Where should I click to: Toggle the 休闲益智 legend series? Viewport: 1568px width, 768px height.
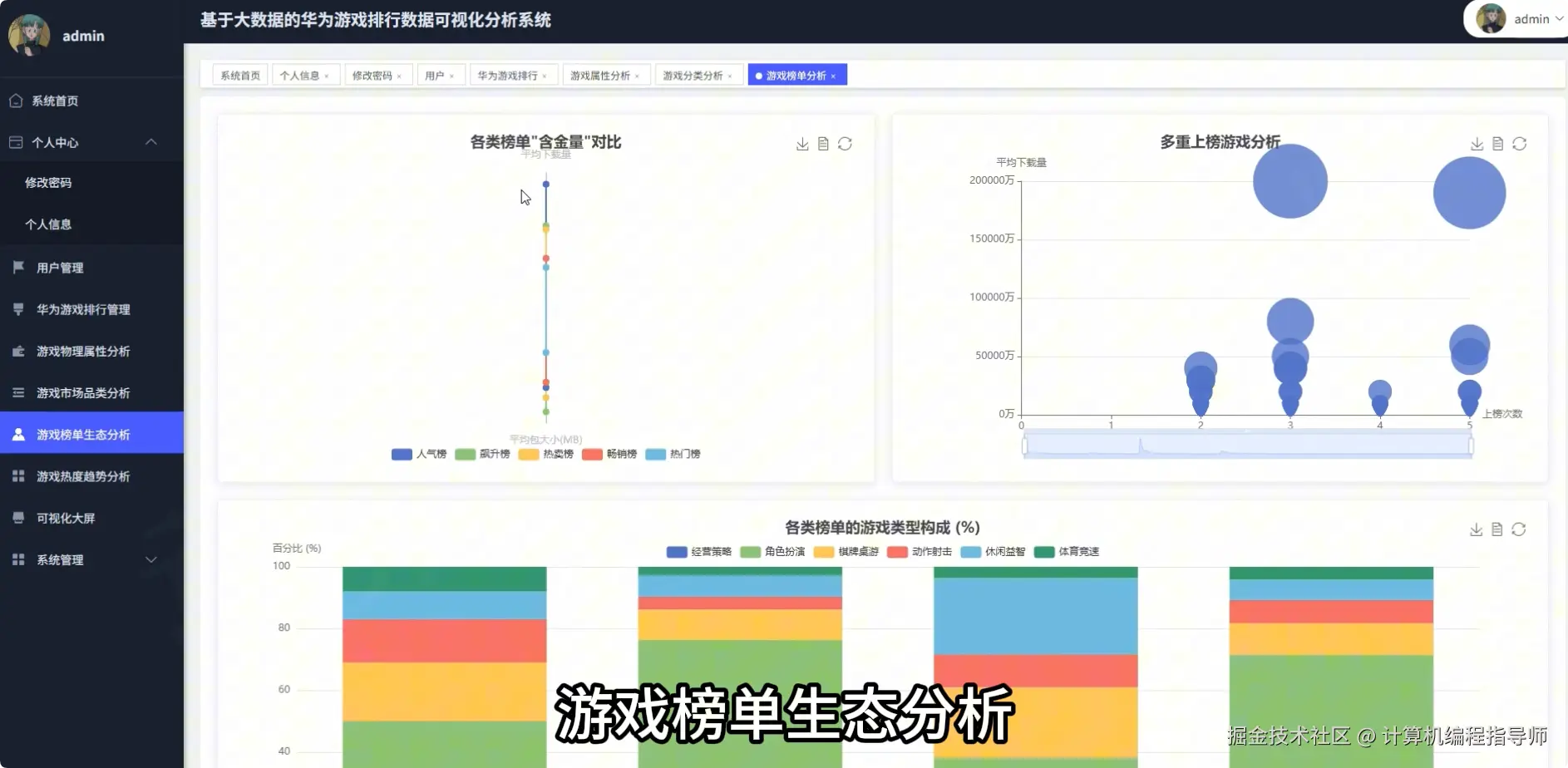pyautogui.click(x=993, y=552)
